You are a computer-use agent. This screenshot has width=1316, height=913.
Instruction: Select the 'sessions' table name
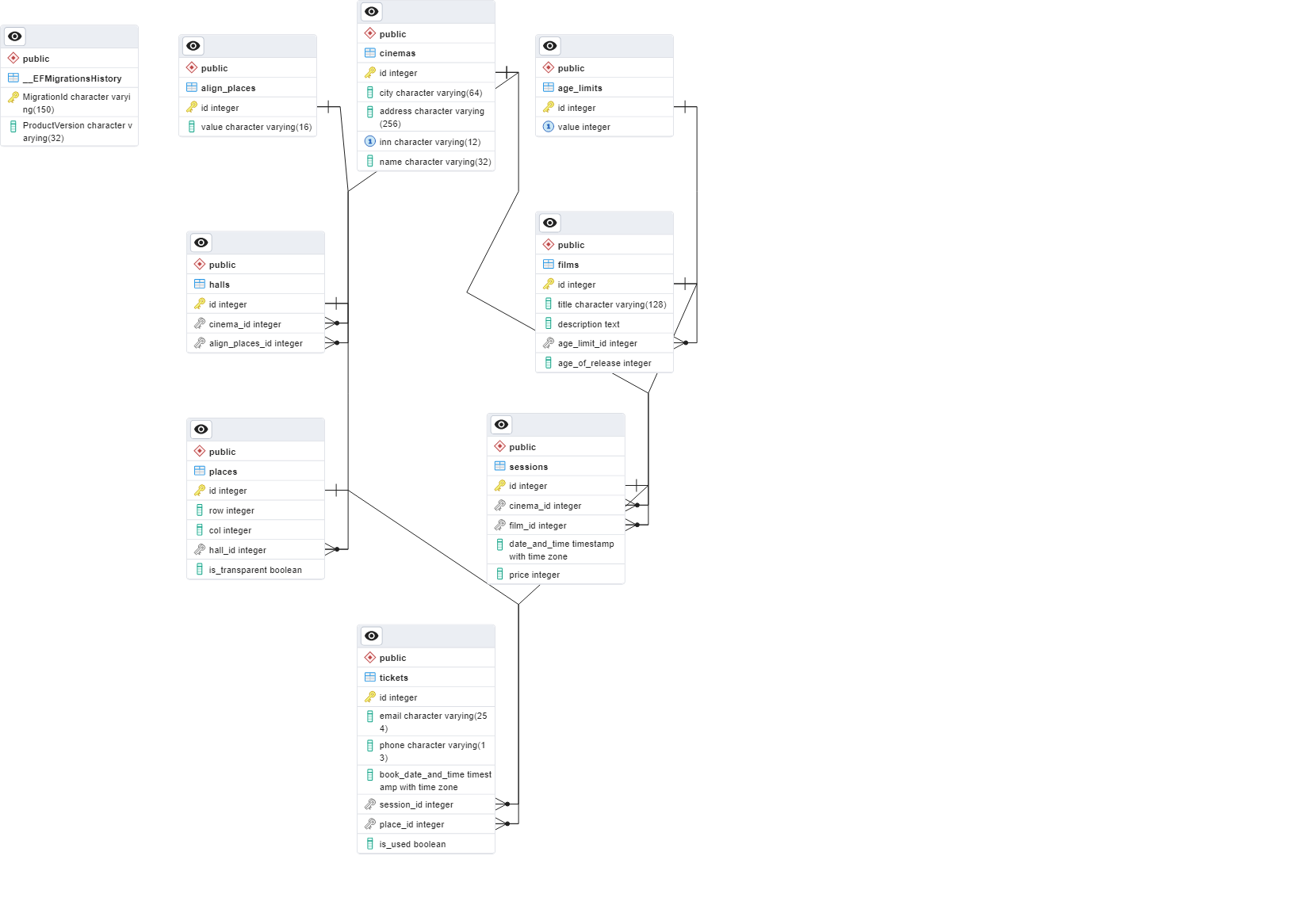[x=529, y=467]
